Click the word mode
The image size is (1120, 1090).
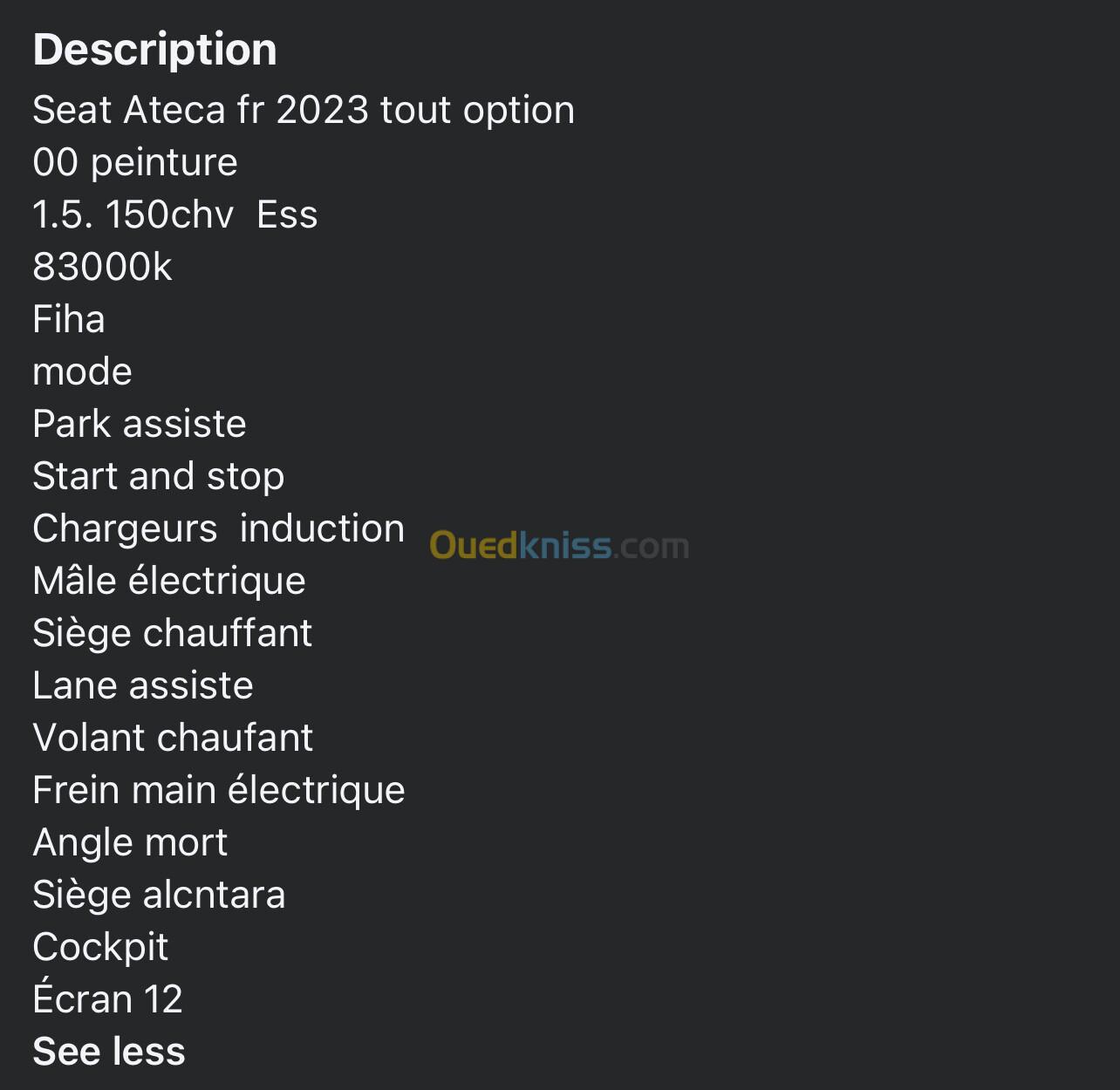point(82,372)
